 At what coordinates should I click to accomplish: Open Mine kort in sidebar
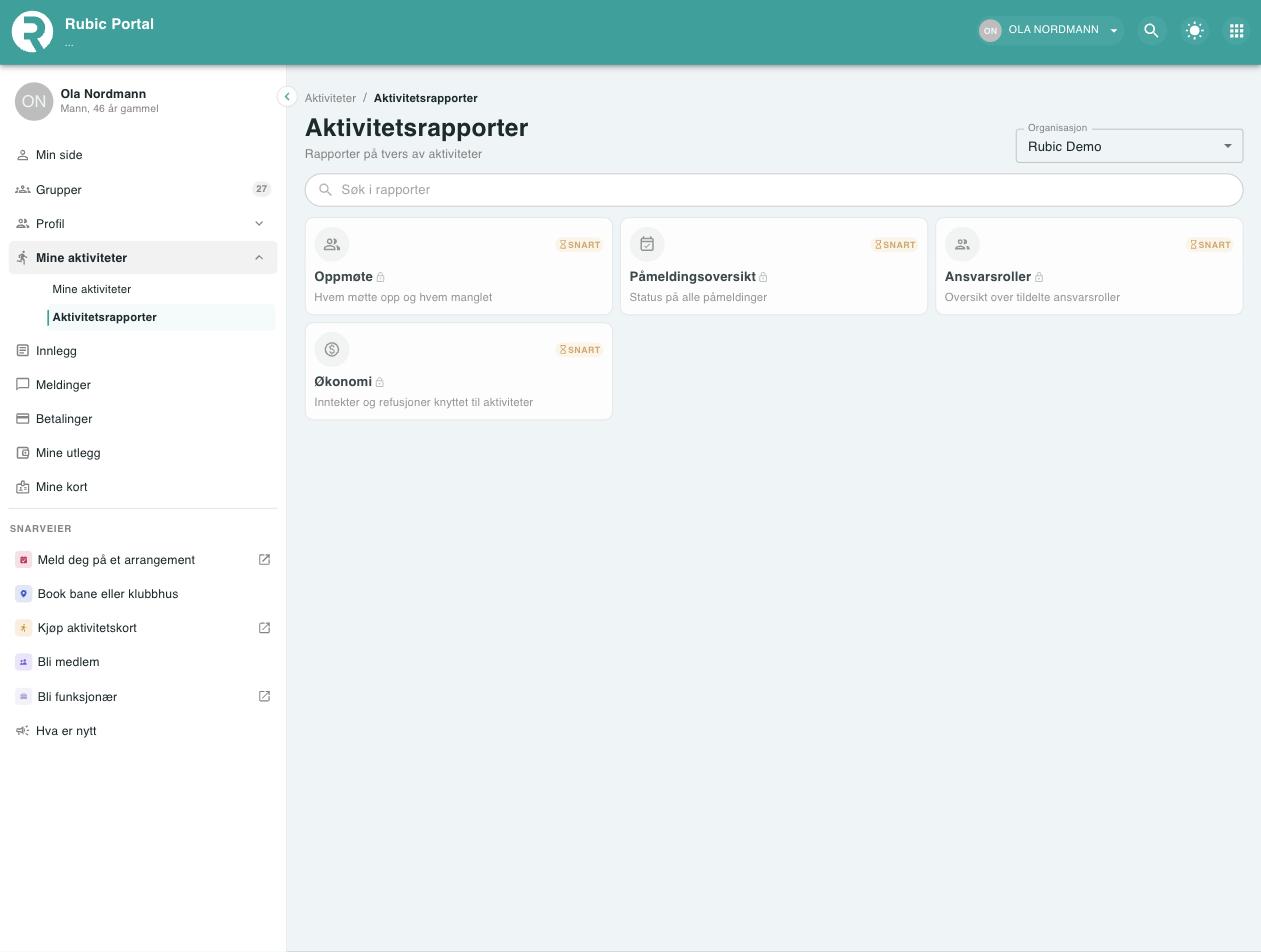[143, 487]
